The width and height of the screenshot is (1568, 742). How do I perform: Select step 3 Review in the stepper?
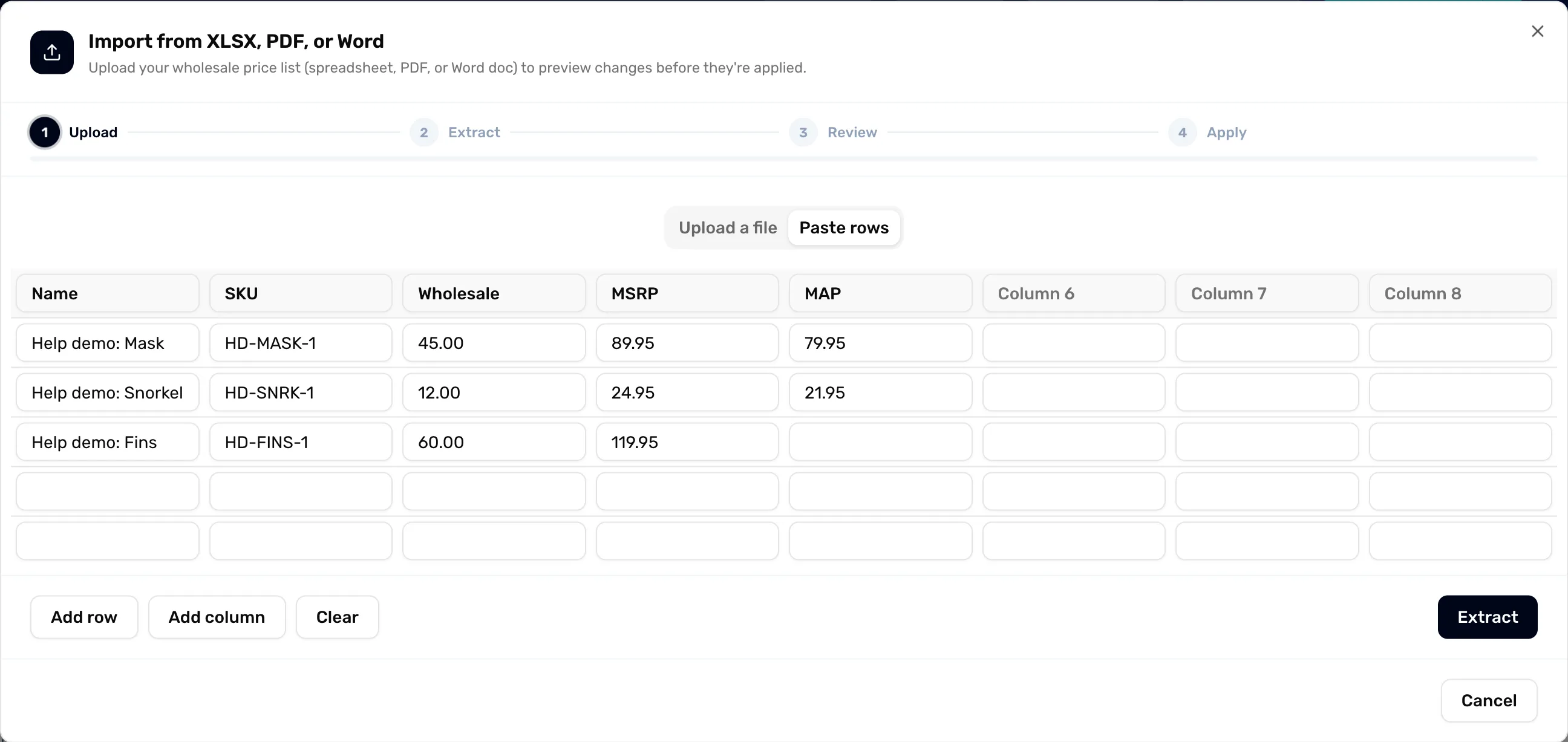pyautogui.click(x=834, y=132)
